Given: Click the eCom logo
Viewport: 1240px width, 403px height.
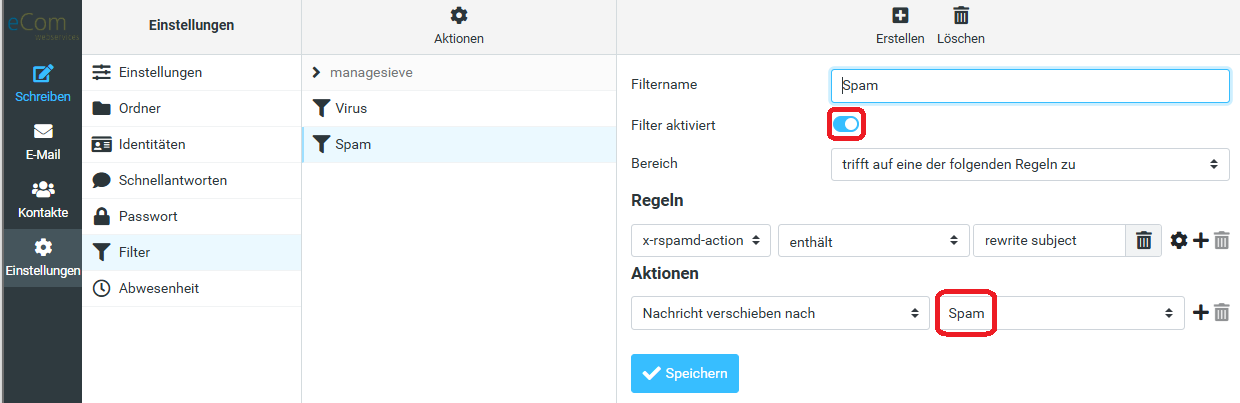Looking at the screenshot, I should [41, 25].
